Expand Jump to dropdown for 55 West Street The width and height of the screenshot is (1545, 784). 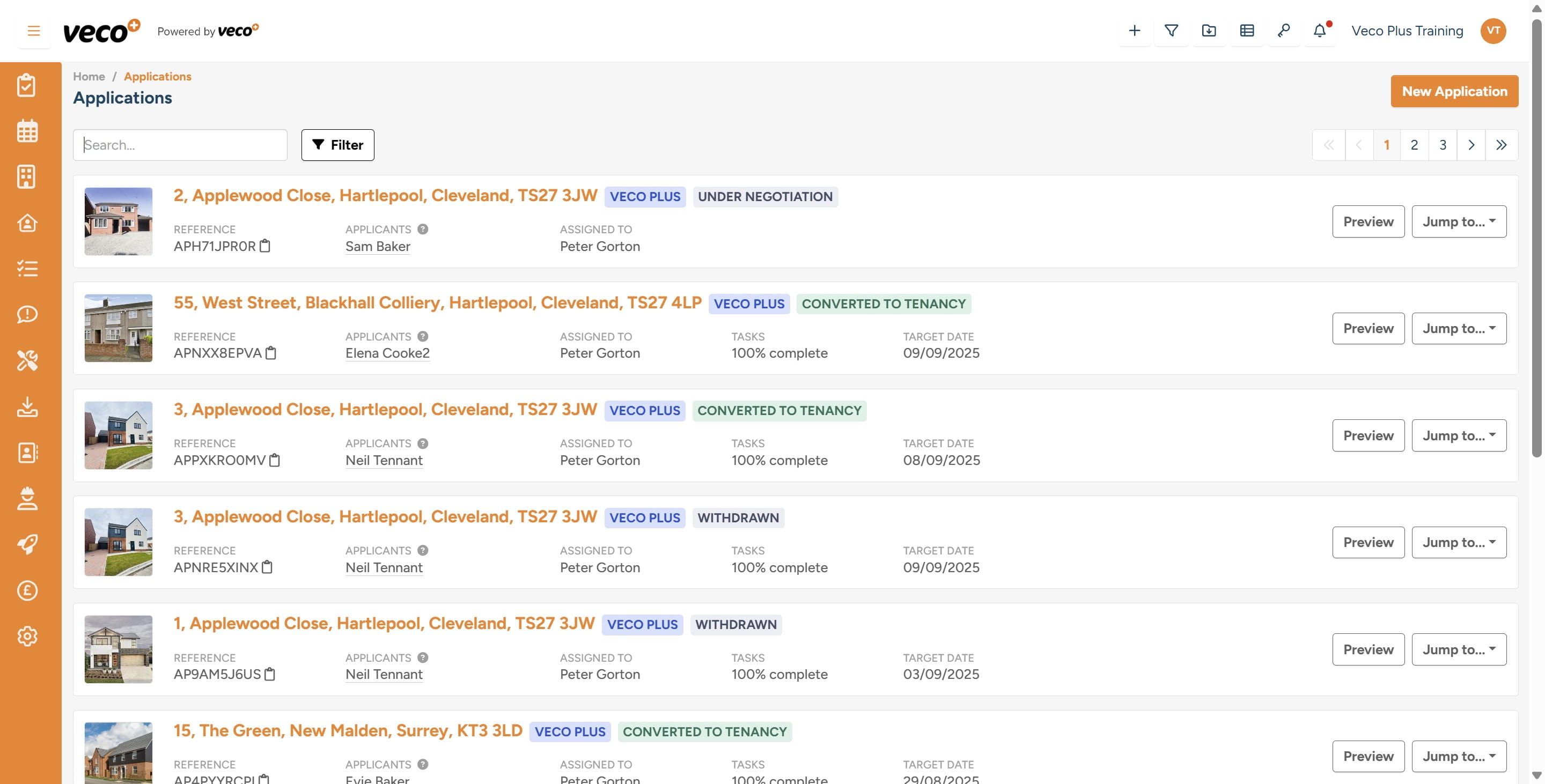click(1459, 329)
